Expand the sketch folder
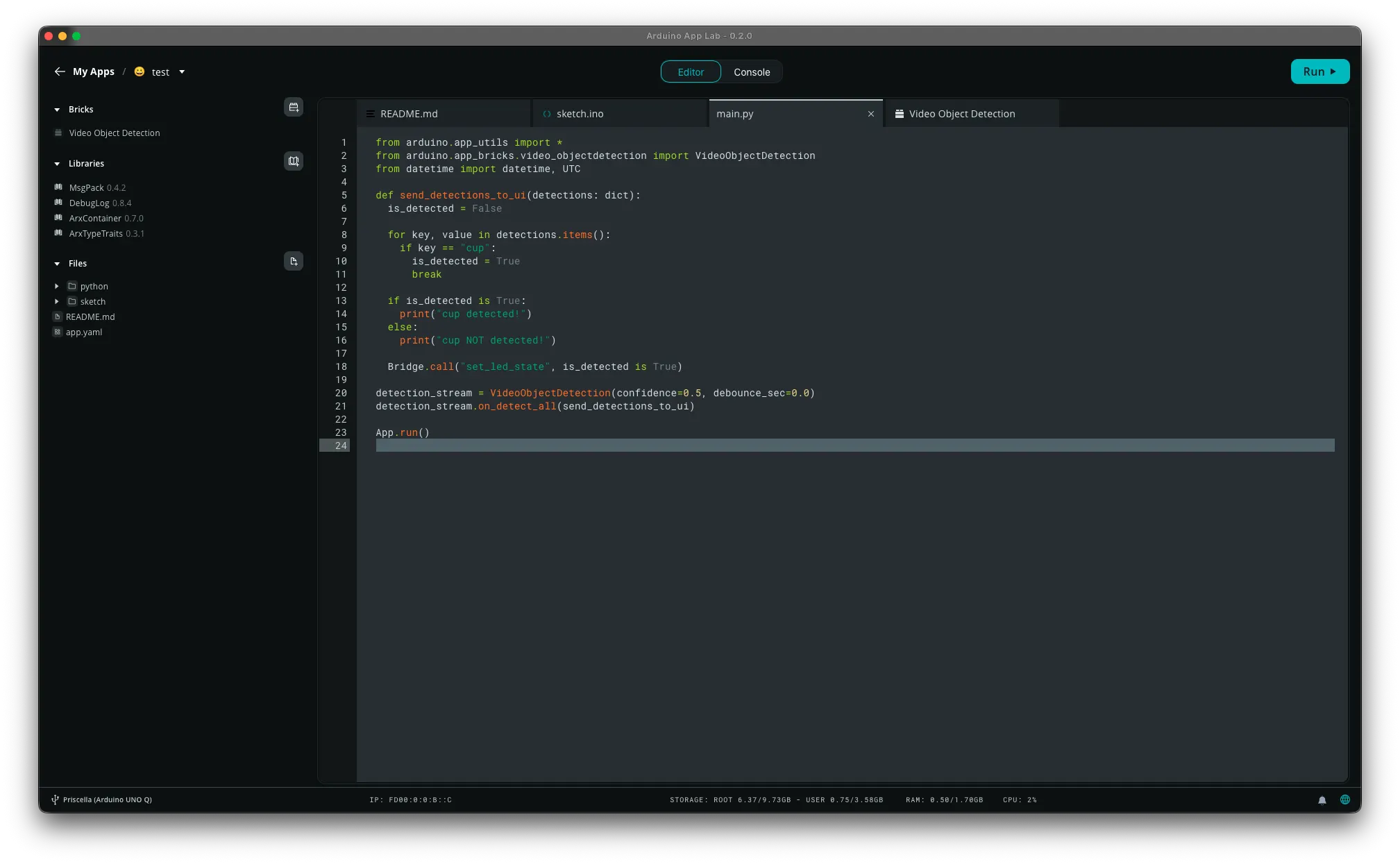The width and height of the screenshot is (1400, 864). pyautogui.click(x=57, y=301)
